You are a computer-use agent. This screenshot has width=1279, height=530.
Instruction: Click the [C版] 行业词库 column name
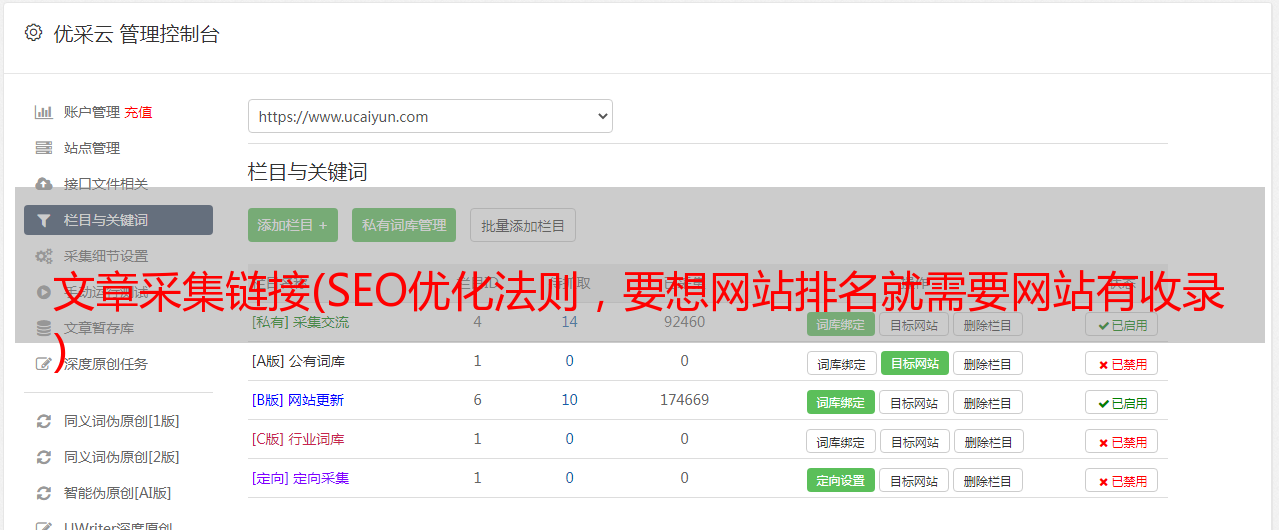click(298, 439)
